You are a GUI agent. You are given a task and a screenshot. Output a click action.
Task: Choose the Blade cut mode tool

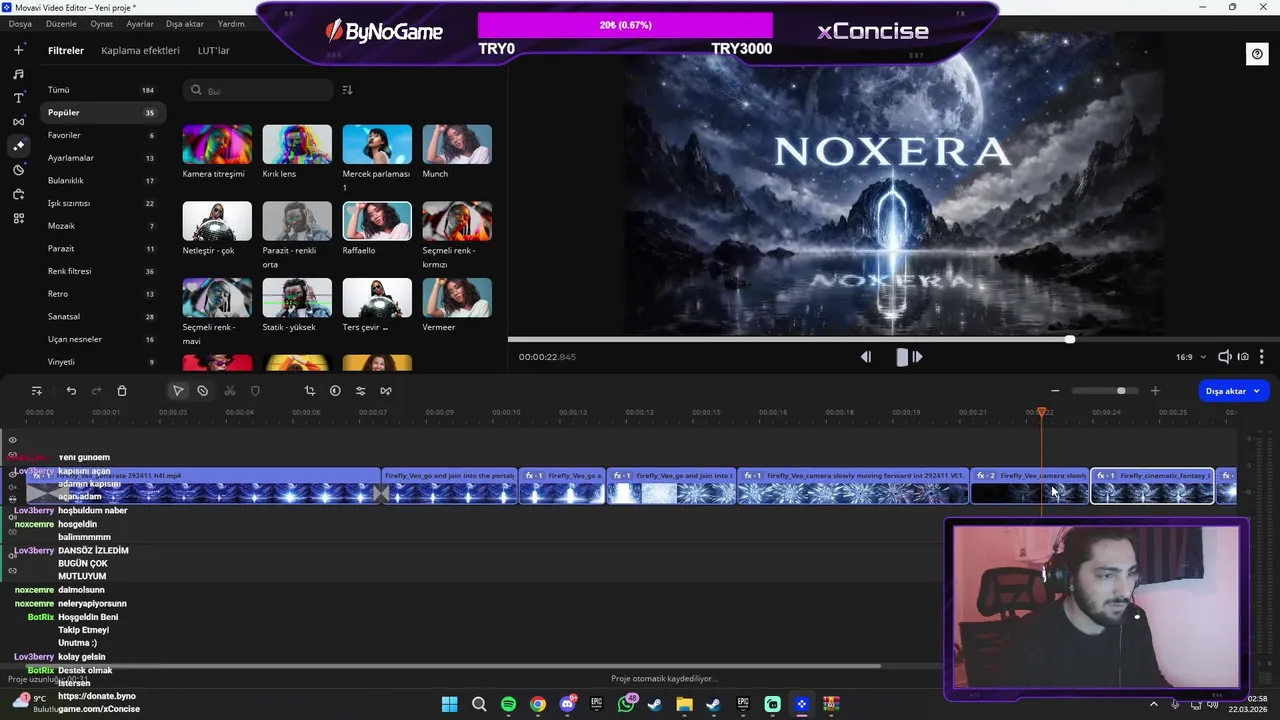coord(203,391)
